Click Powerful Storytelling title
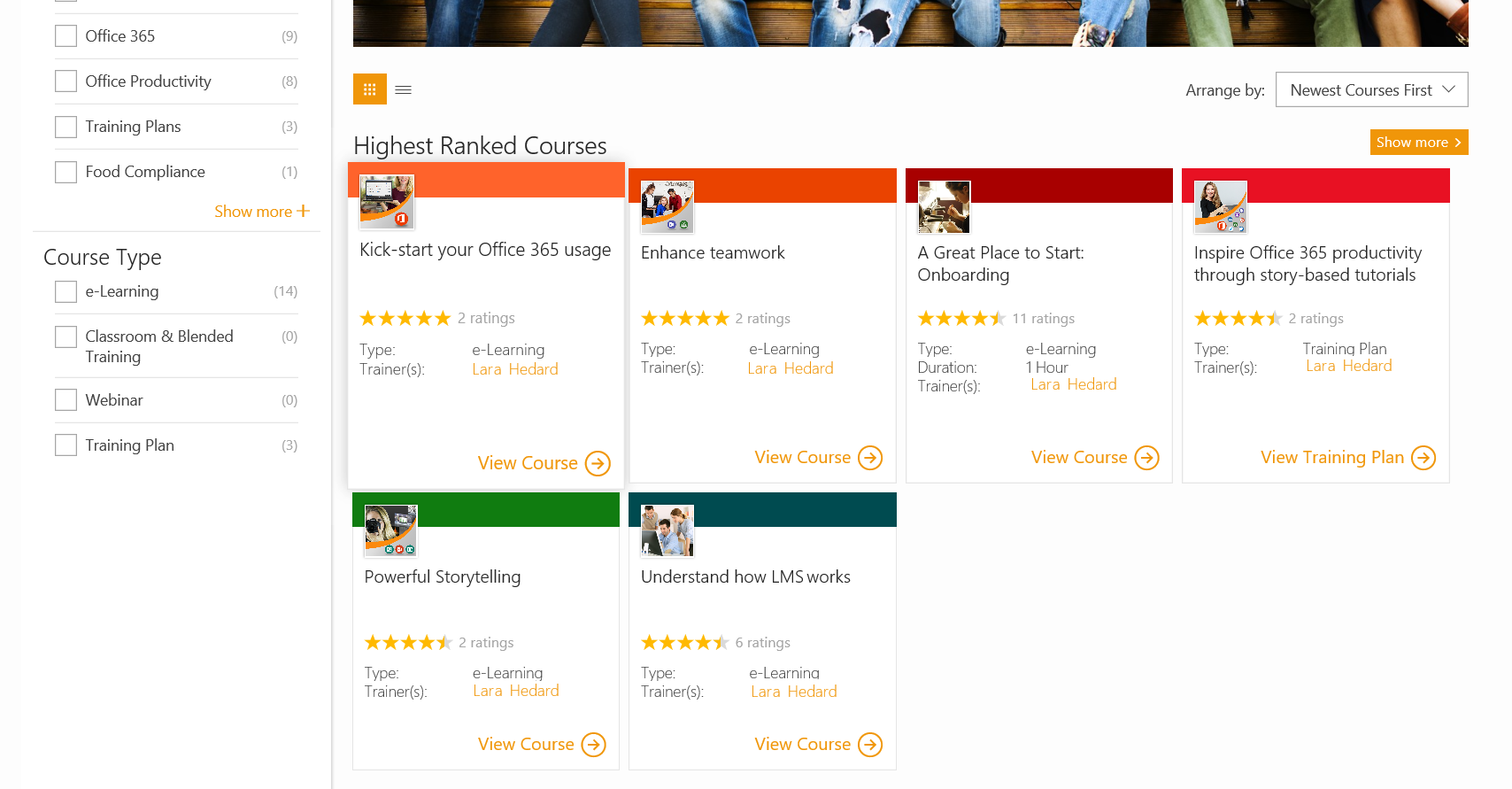Viewport: 1512px width, 789px height. (443, 577)
